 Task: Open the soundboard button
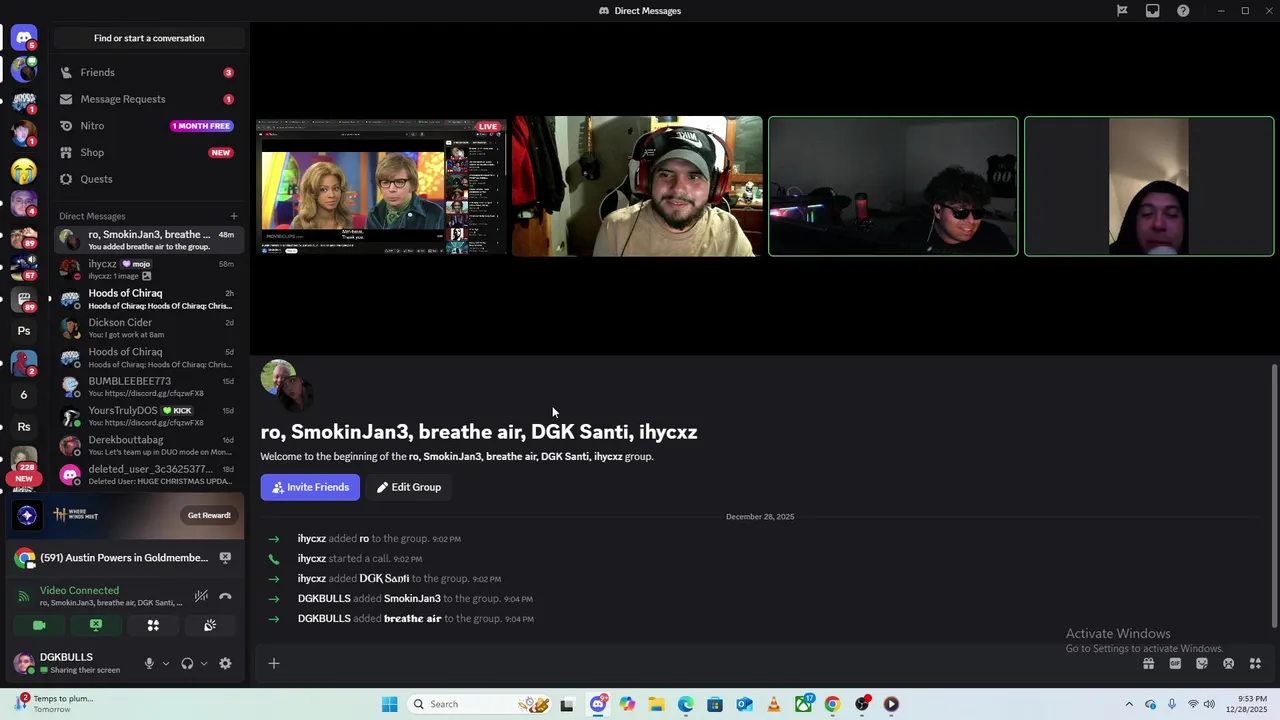[x=210, y=625]
